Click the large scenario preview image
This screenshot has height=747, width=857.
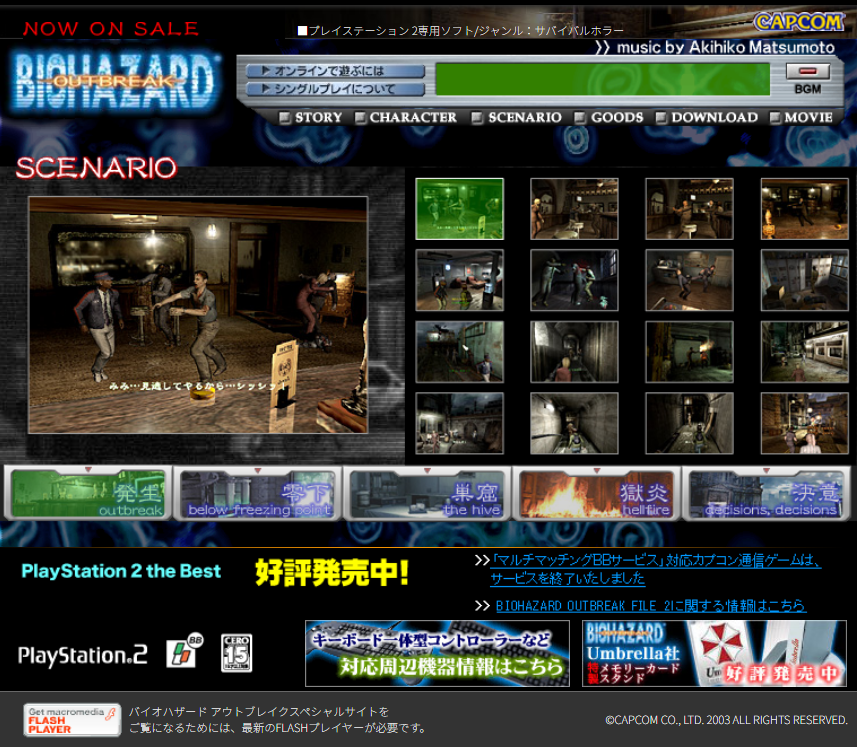coord(198,315)
